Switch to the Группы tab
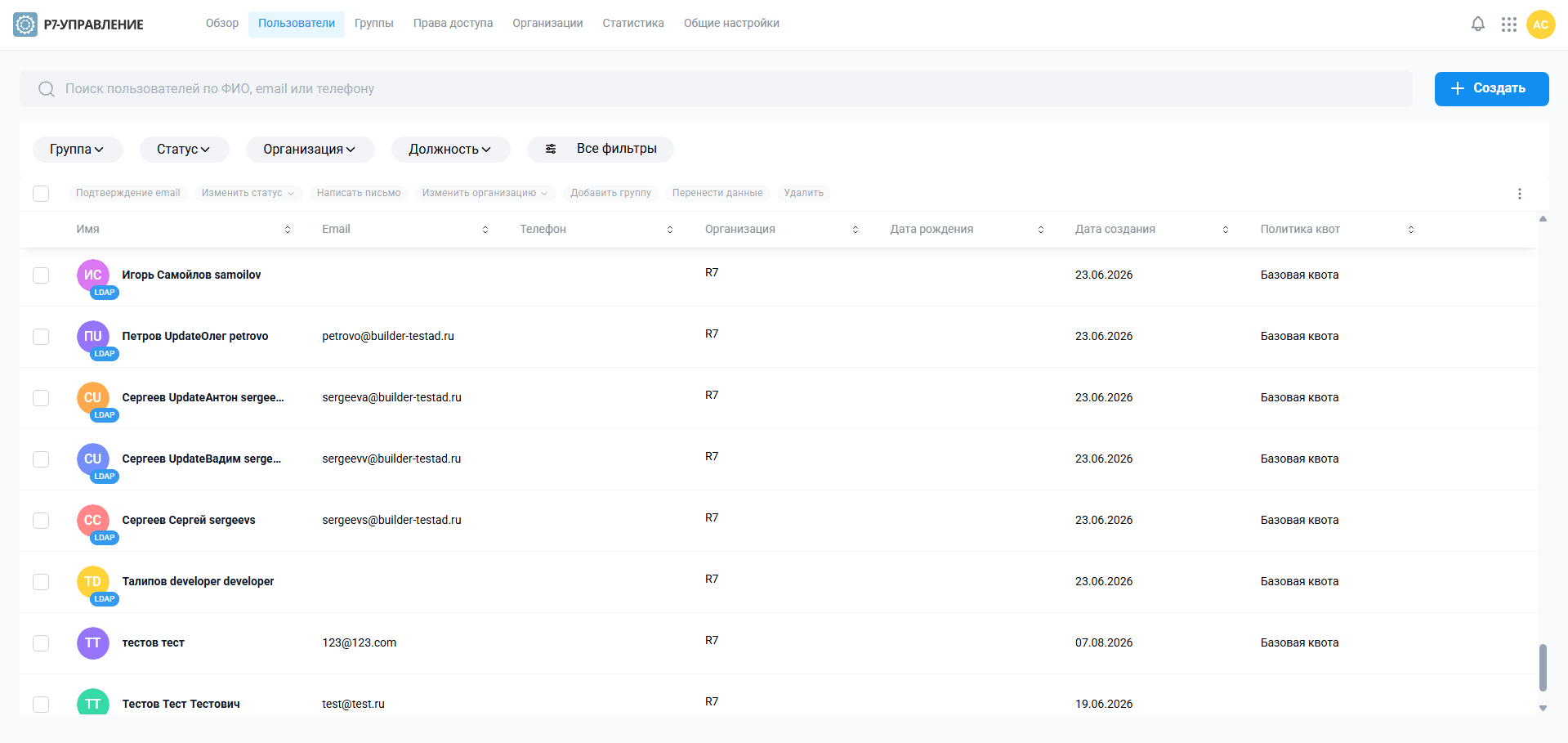 coord(374,24)
